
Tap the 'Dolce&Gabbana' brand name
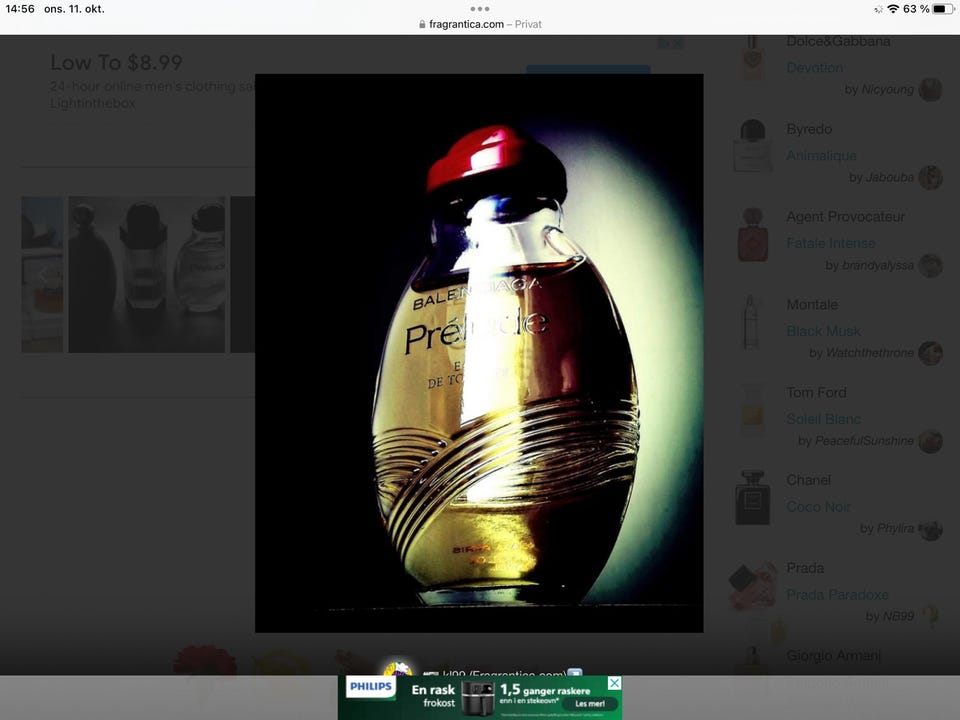click(838, 41)
